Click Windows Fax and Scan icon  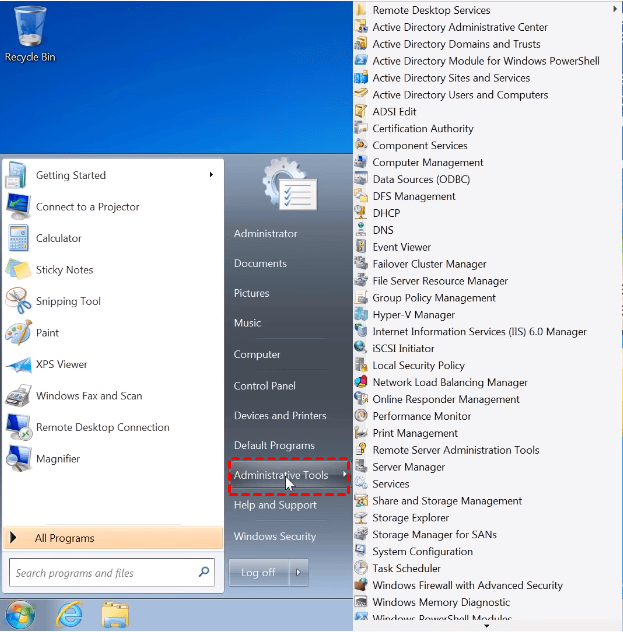18,396
